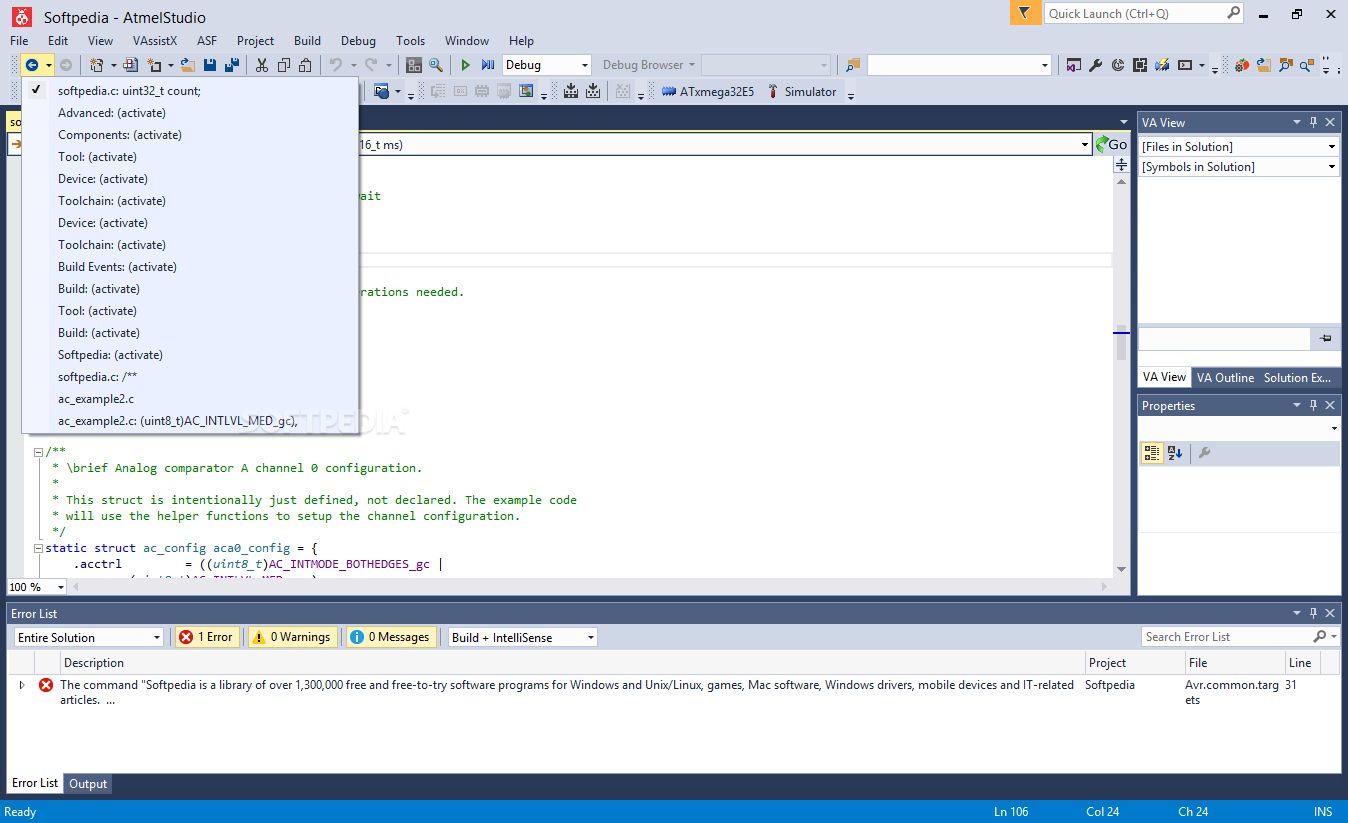Click the Search Error List field
This screenshot has height=823, width=1348.
pyautogui.click(x=1226, y=637)
